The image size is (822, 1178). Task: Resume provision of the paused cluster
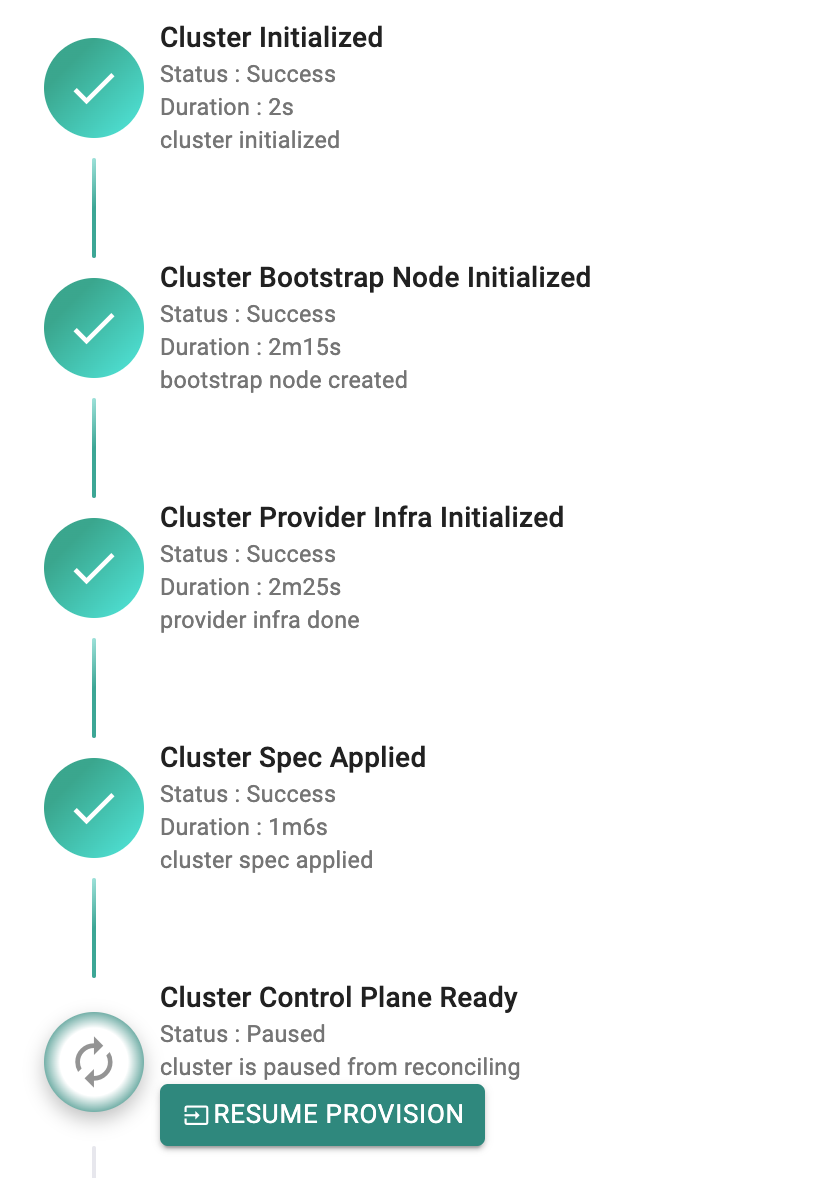[x=322, y=1115]
